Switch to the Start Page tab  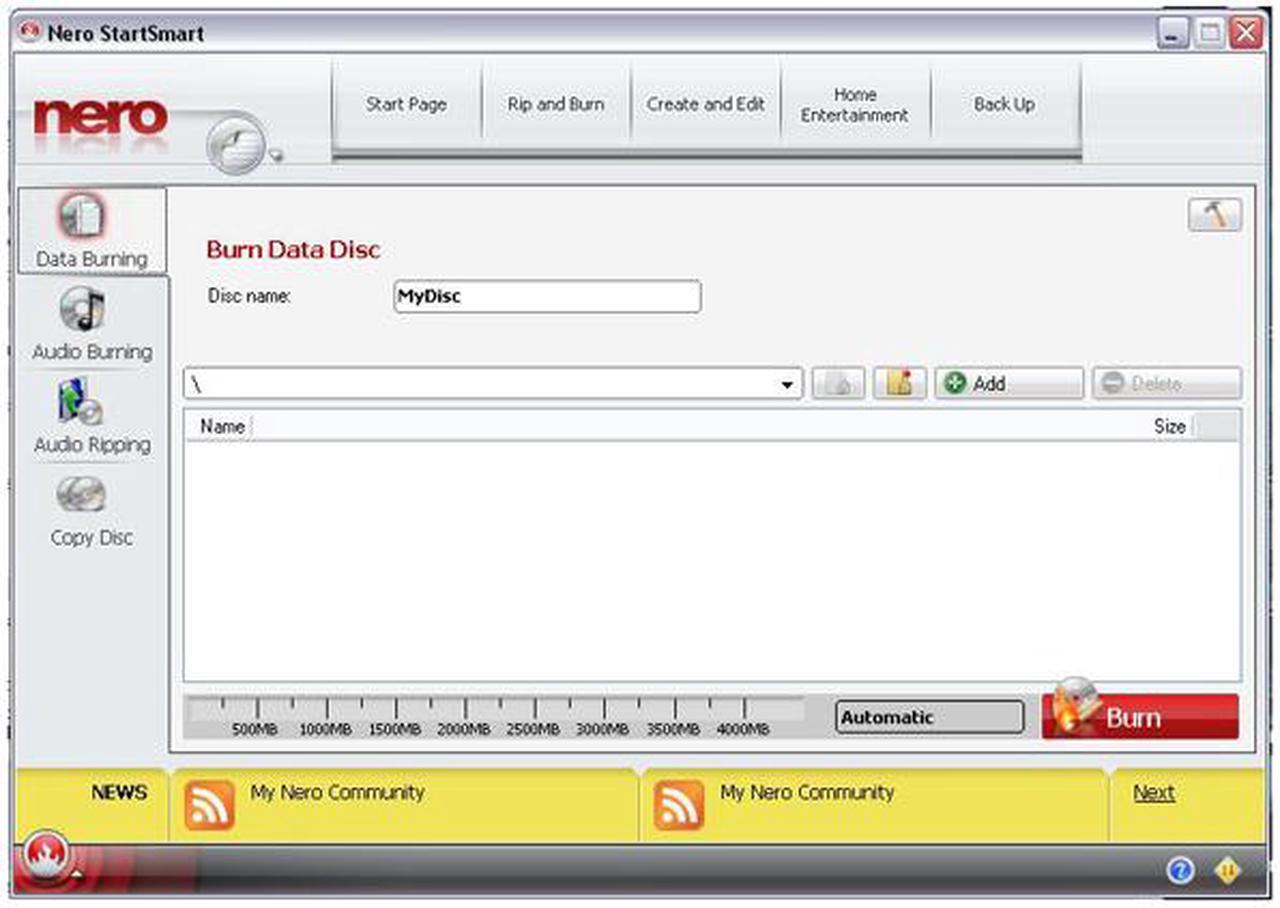point(406,105)
